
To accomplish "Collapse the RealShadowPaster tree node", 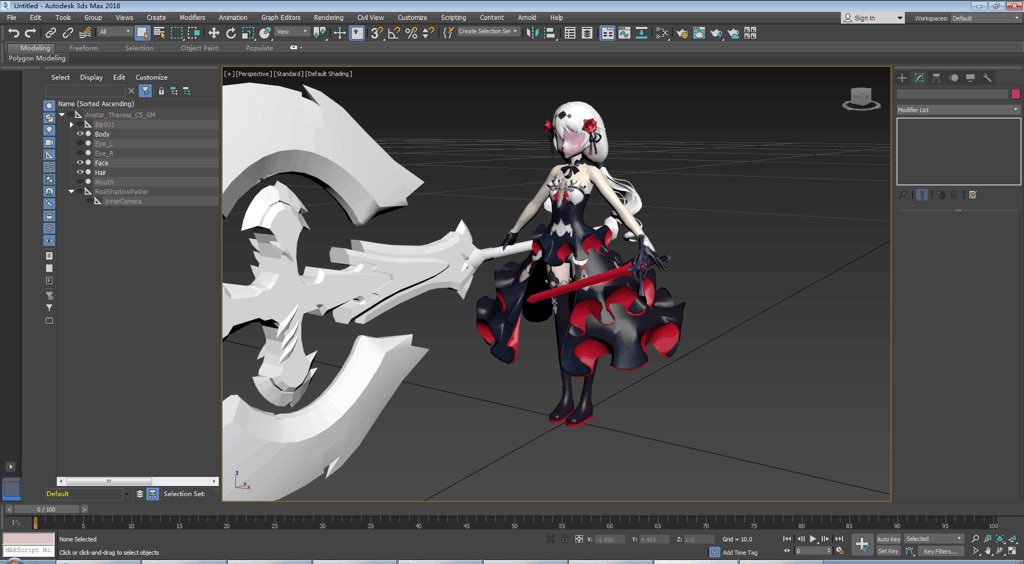I will 71,192.
